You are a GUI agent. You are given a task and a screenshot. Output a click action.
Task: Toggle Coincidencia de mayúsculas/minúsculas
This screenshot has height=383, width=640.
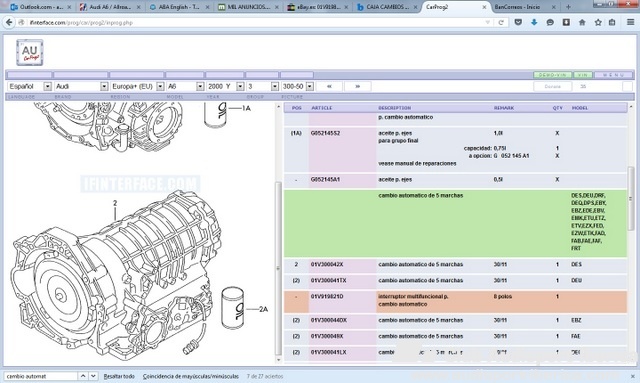191,376
